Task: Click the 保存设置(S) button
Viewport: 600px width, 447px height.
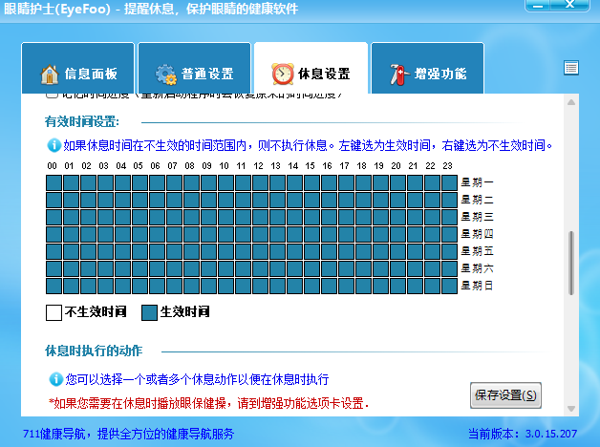Action: [505, 395]
